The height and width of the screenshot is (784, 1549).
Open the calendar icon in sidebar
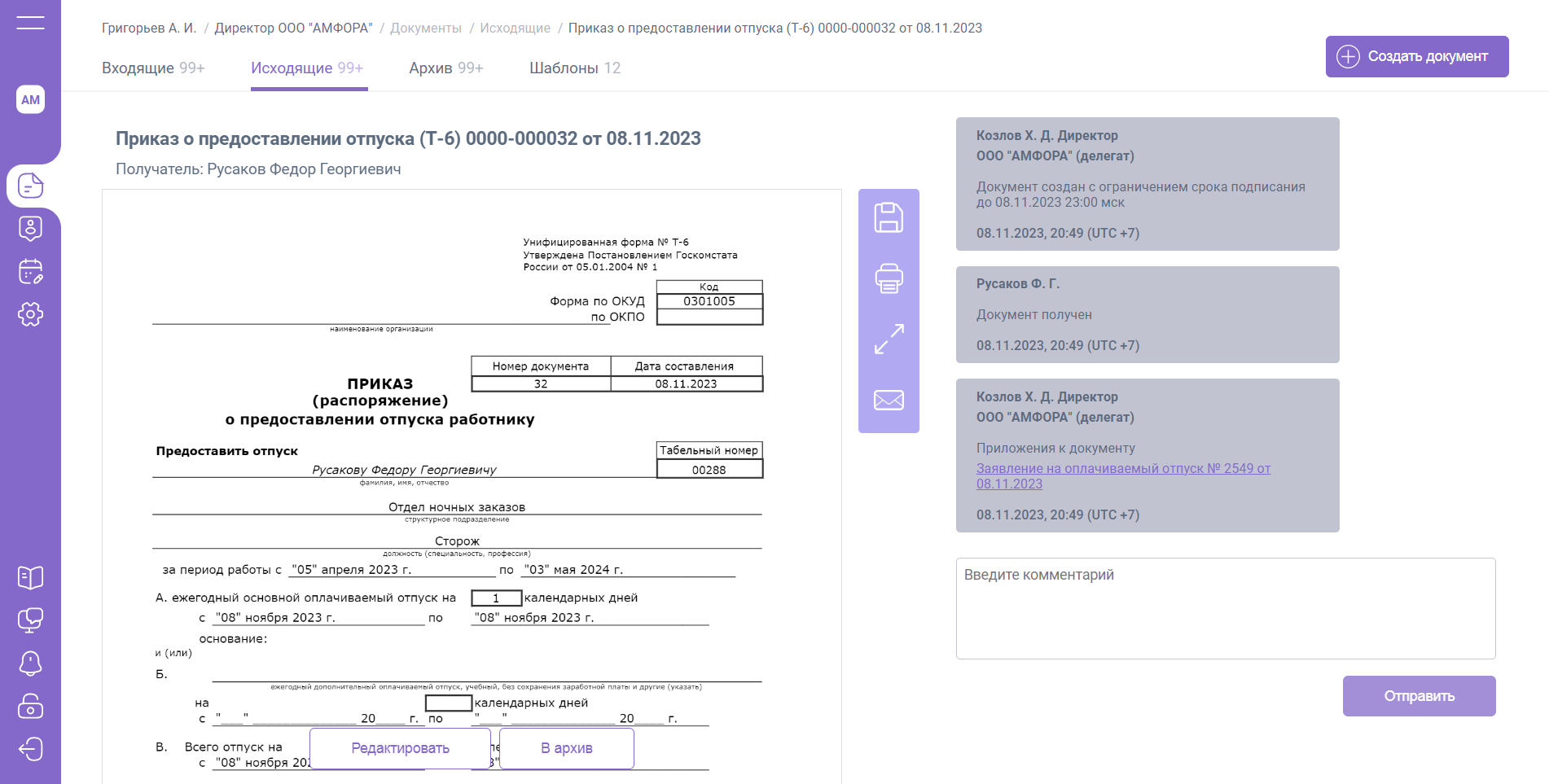click(30, 271)
